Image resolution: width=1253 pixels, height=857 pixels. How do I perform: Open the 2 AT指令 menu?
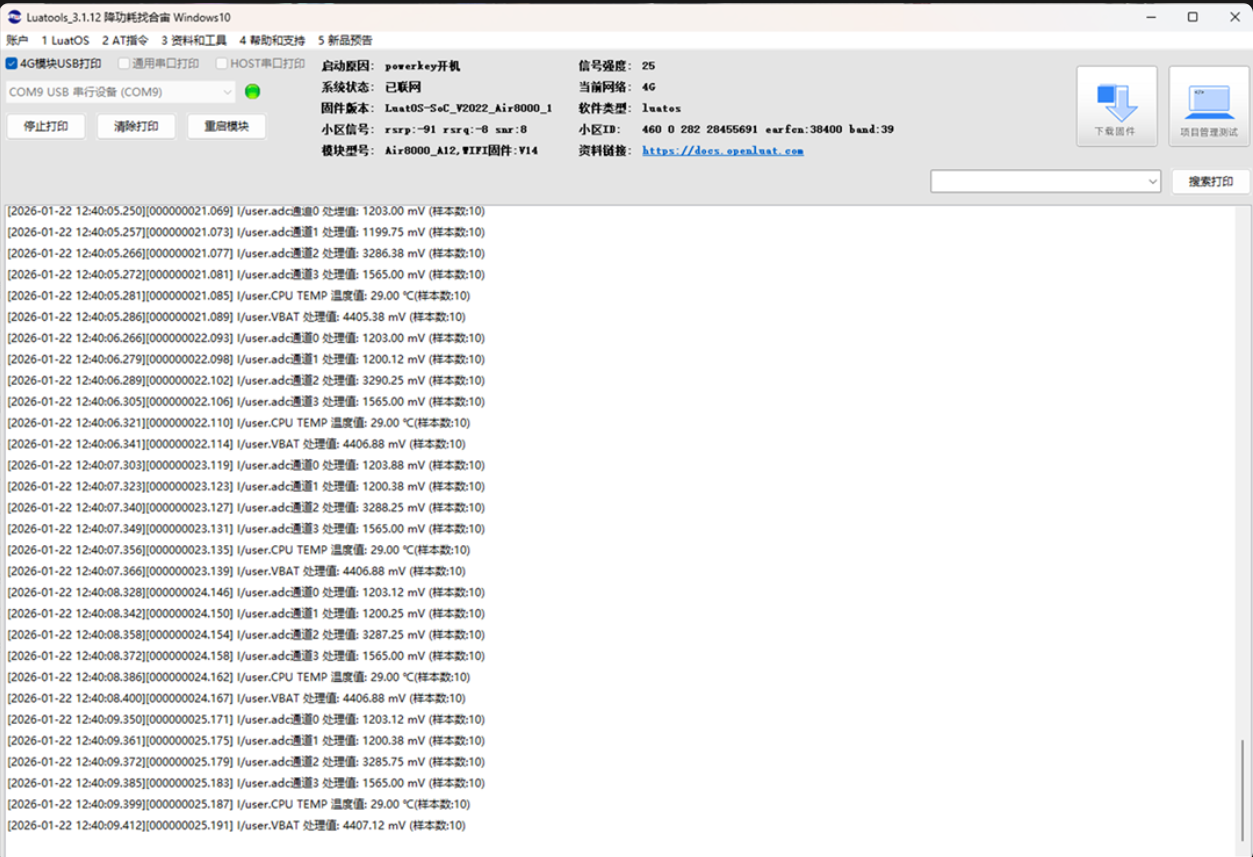(125, 41)
